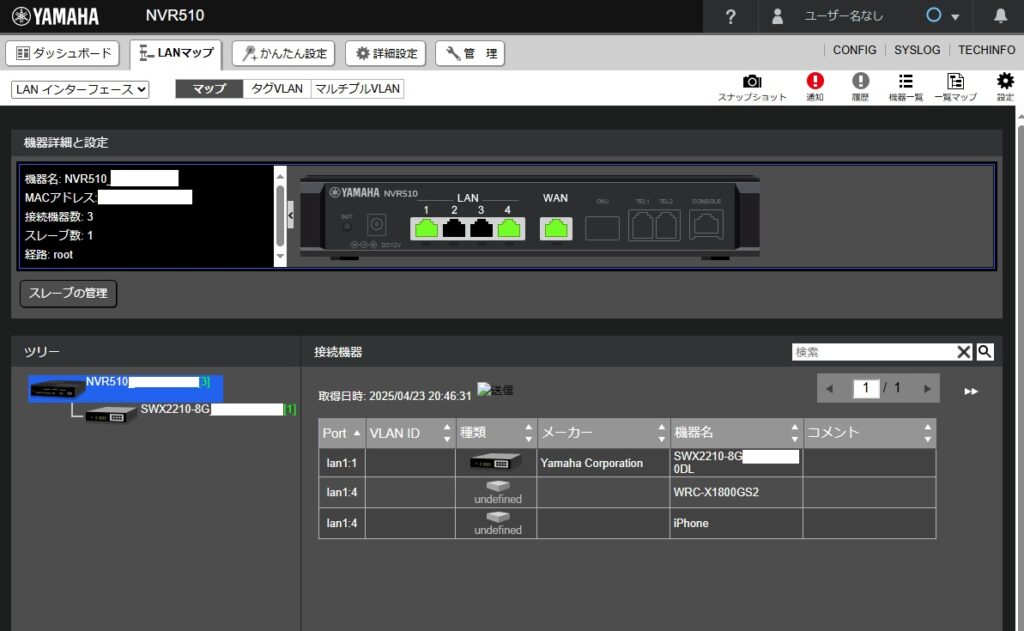Open the status circle dropdown in header

(942, 16)
